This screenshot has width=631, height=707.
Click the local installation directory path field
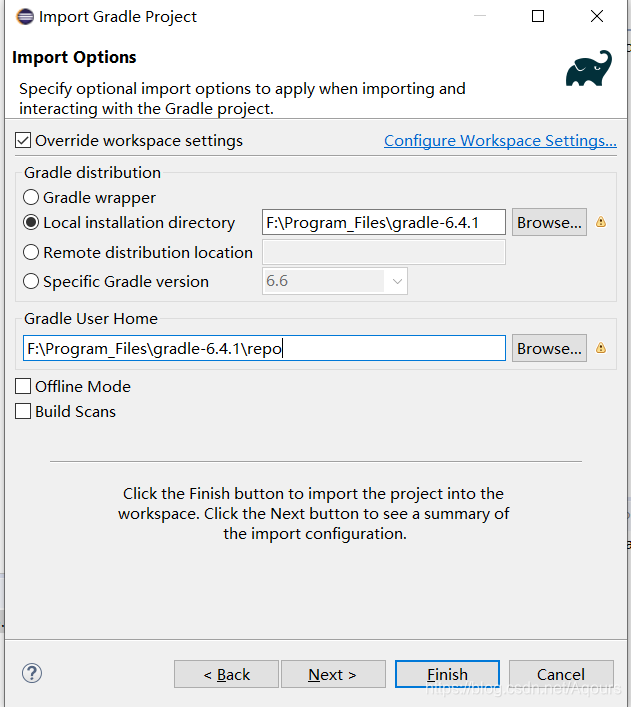coord(384,222)
